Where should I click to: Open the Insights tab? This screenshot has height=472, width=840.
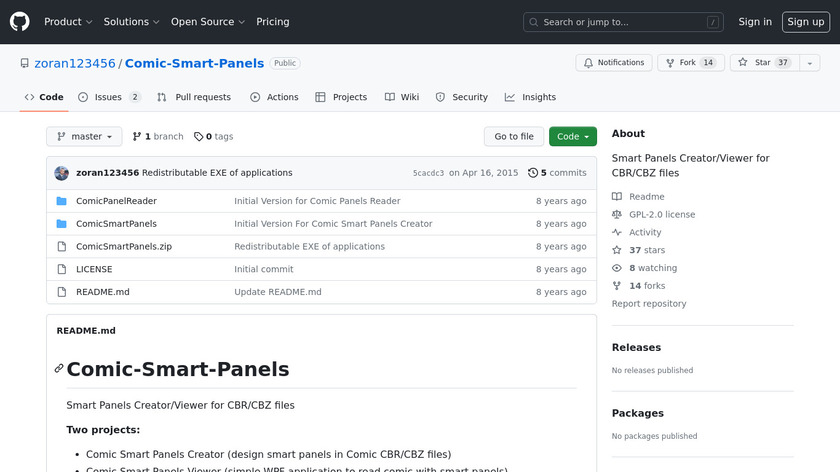(x=530, y=97)
